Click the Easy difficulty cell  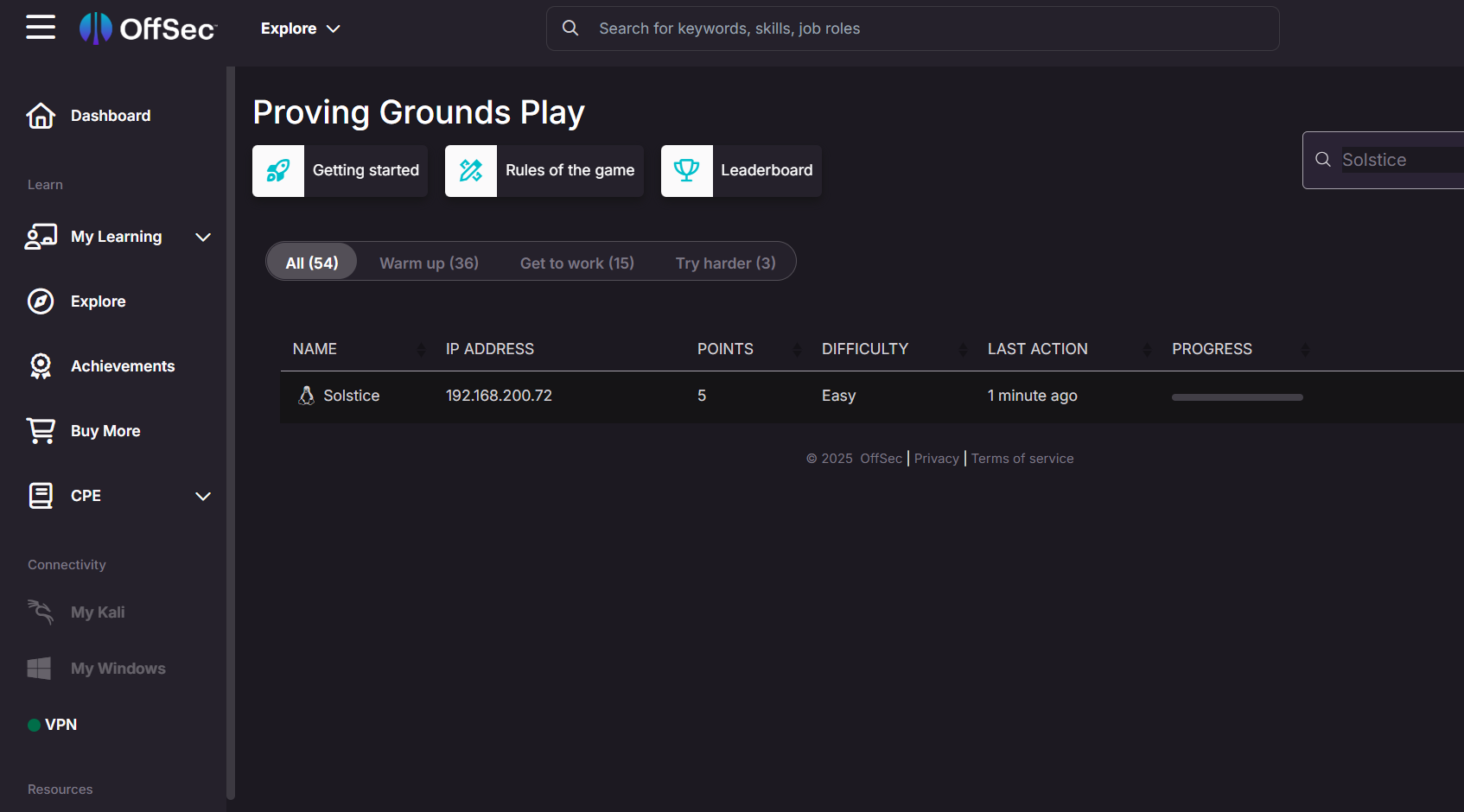tap(838, 396)
